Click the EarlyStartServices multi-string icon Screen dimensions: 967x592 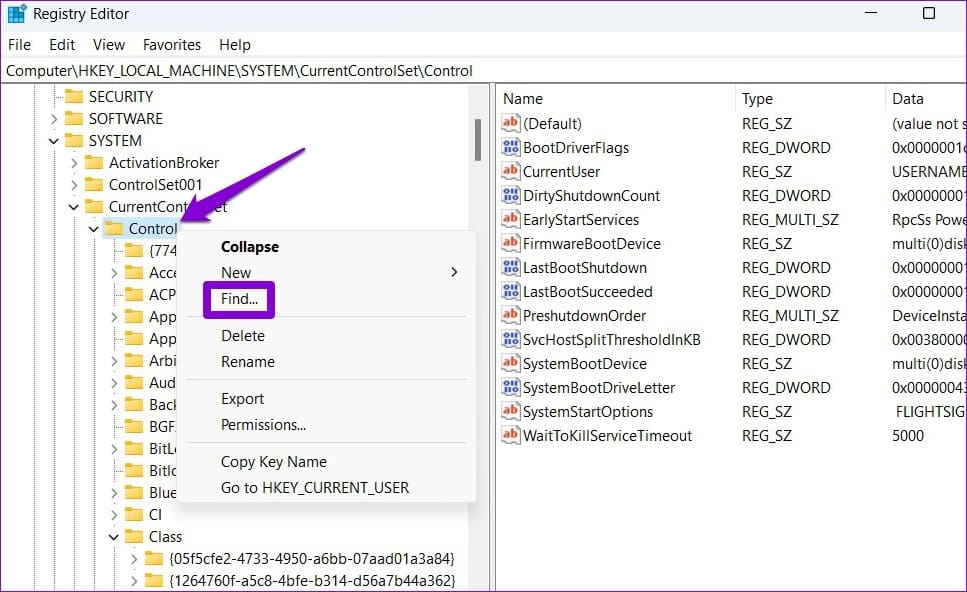(x=511, y=220)
